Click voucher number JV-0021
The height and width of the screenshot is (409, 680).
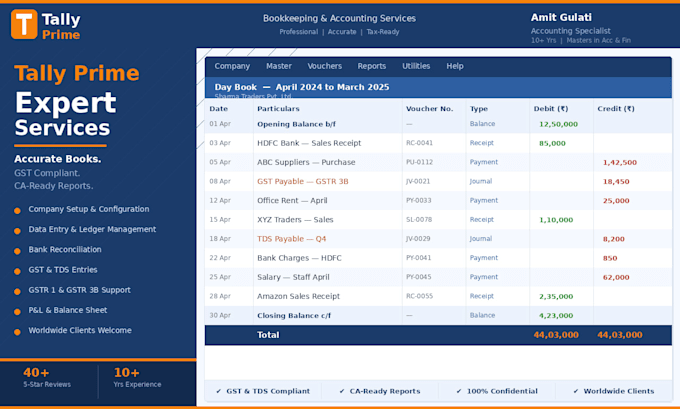418,181
